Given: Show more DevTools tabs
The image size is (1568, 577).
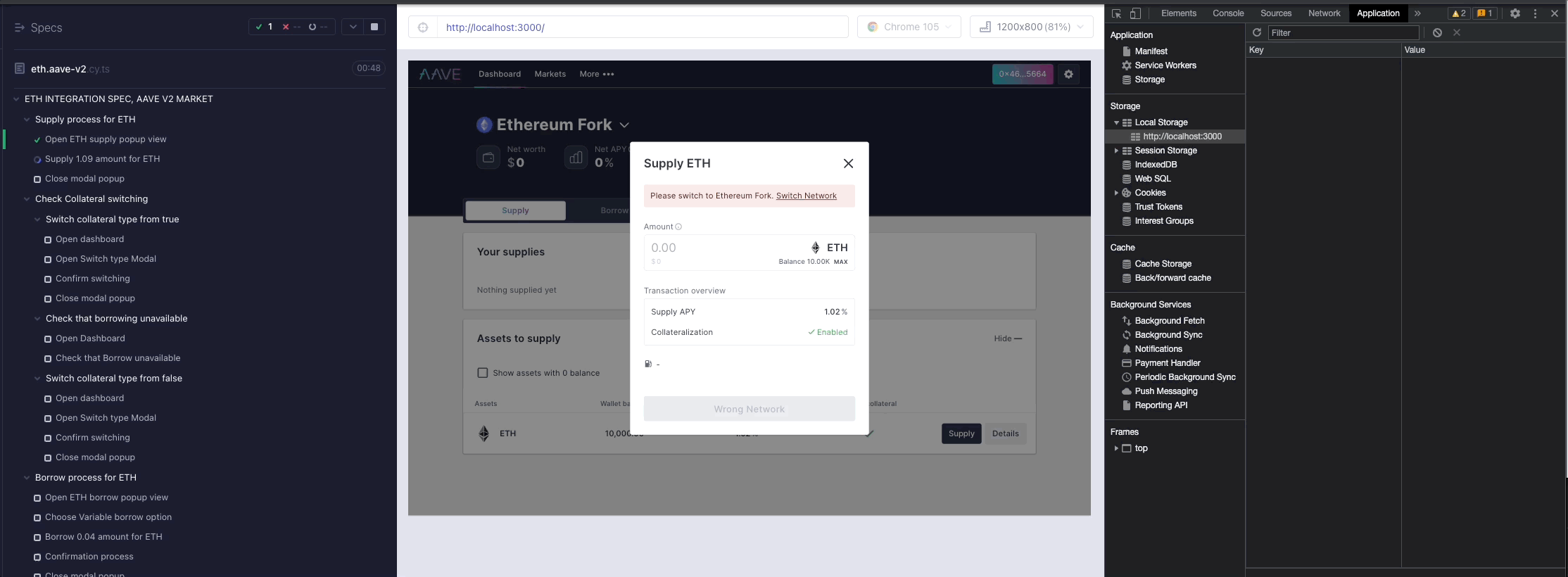Looking at the screenshot, I should tap(1417, 13).
